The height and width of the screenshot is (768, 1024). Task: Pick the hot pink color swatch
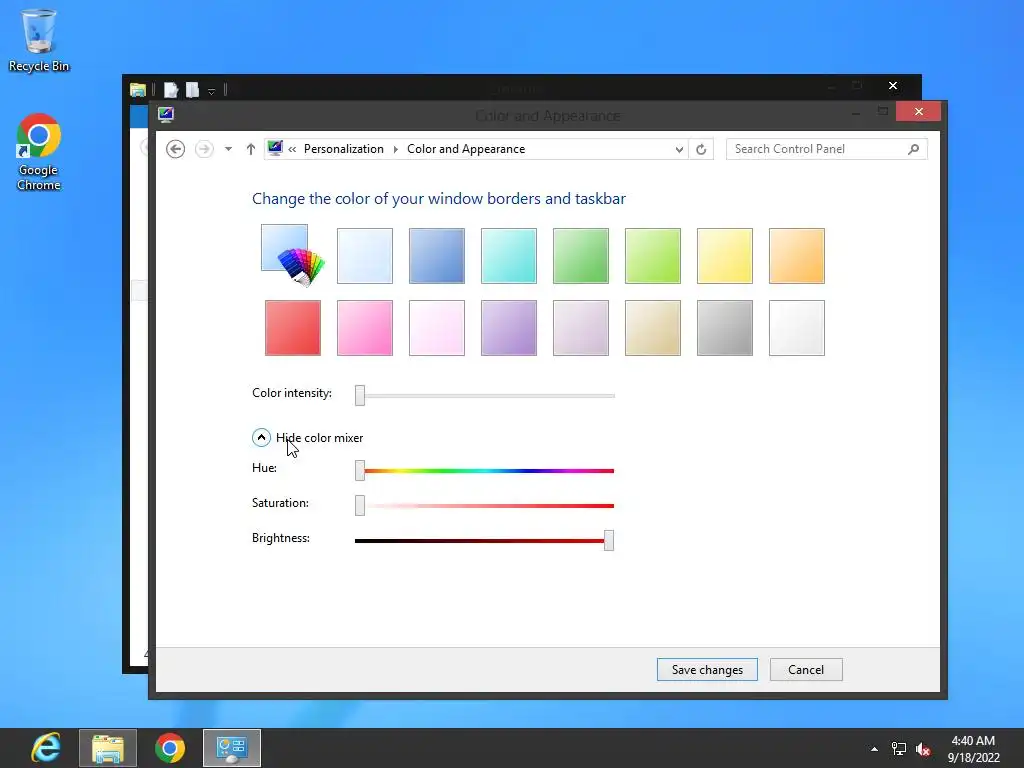(x=364, y=328)
